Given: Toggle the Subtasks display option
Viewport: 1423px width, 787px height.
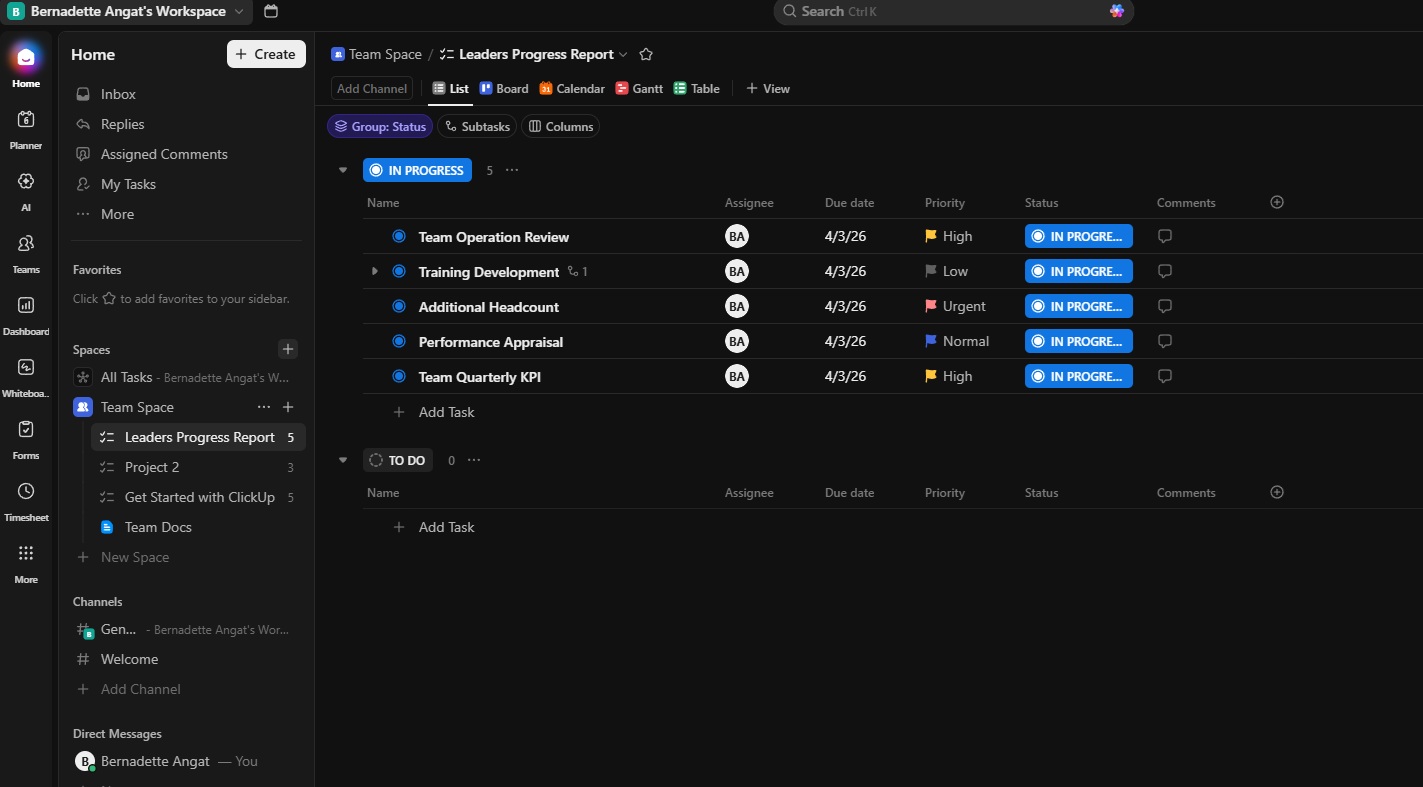Looking at the screenshot, I should (477, 127).
